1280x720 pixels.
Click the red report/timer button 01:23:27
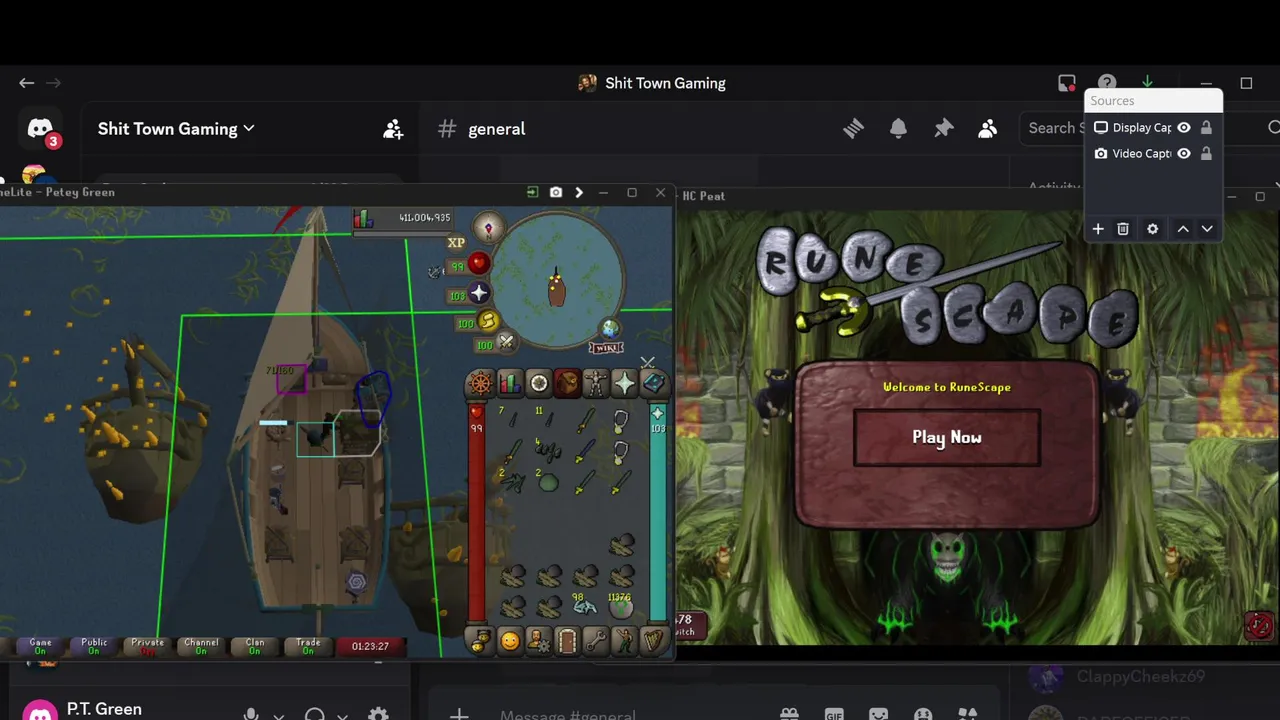(x=370, y=646)
